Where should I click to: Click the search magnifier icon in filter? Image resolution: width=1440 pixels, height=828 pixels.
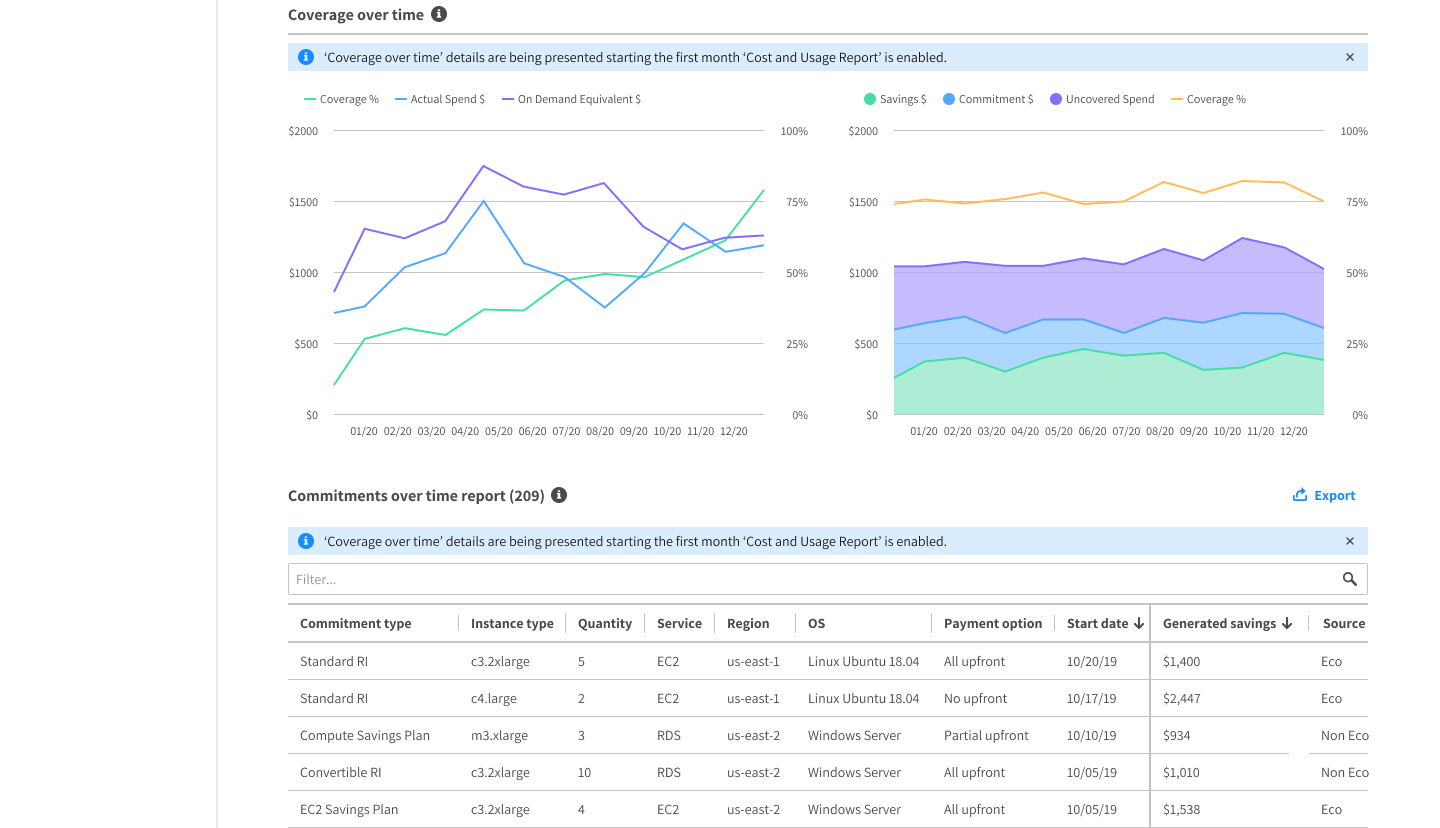(x=1349, y=579)
